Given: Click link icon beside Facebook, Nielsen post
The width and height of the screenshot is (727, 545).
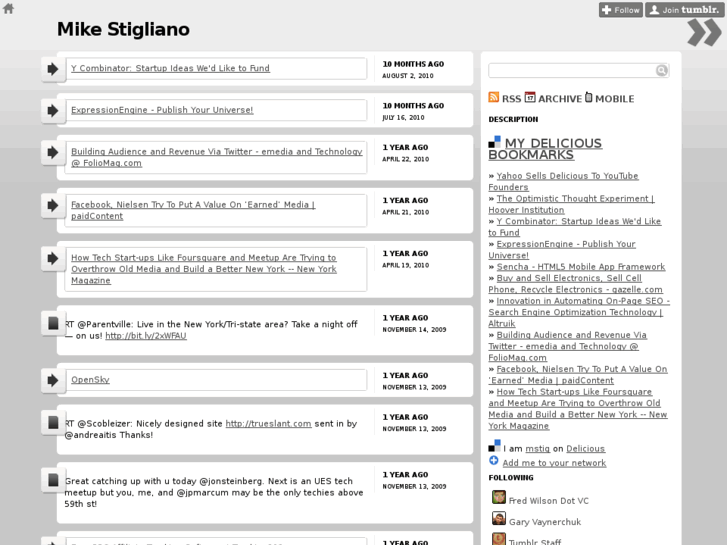Looking at the screenshot, I should [x=53, y=205].
